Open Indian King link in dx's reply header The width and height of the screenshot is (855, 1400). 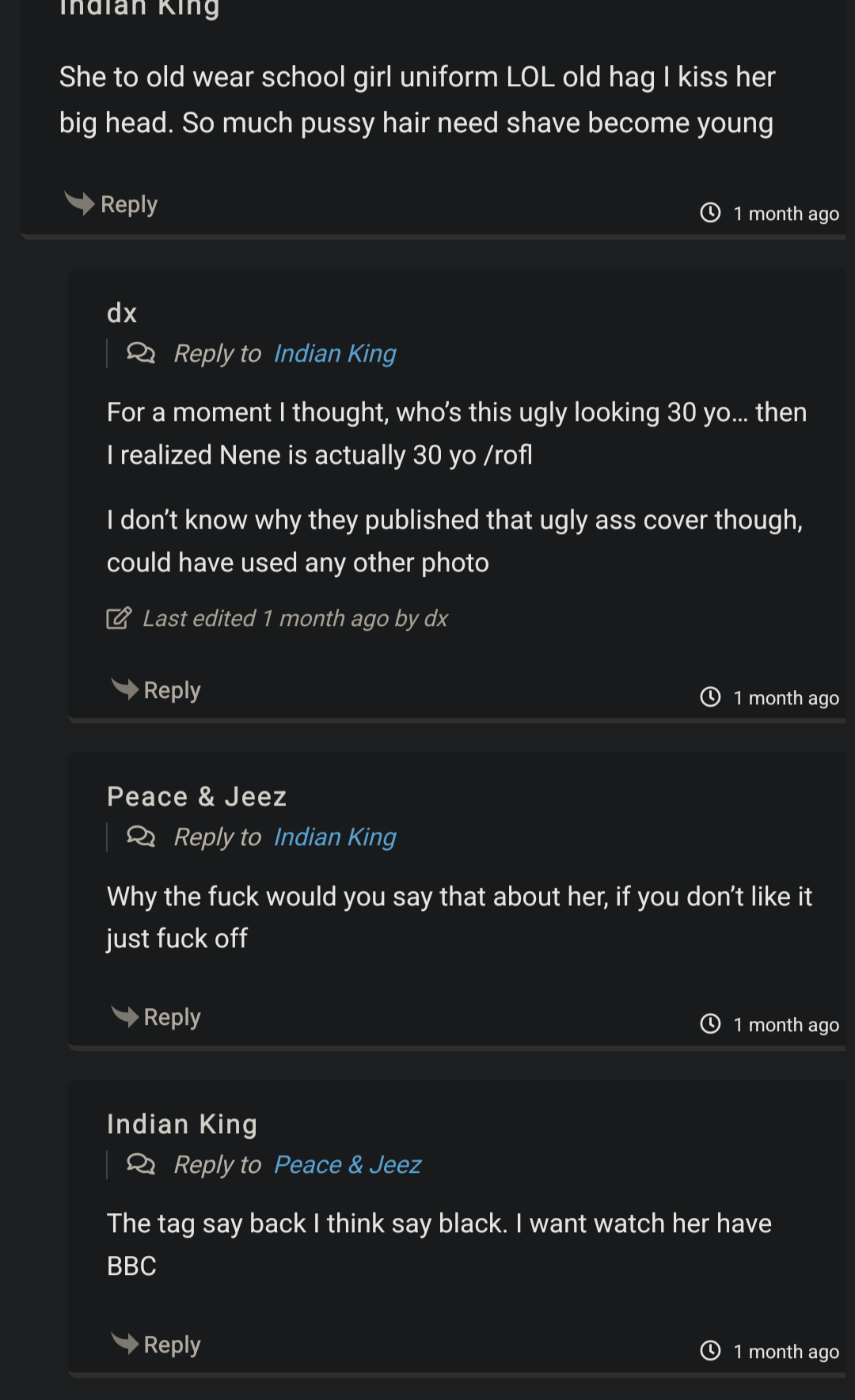click(335, 354)
